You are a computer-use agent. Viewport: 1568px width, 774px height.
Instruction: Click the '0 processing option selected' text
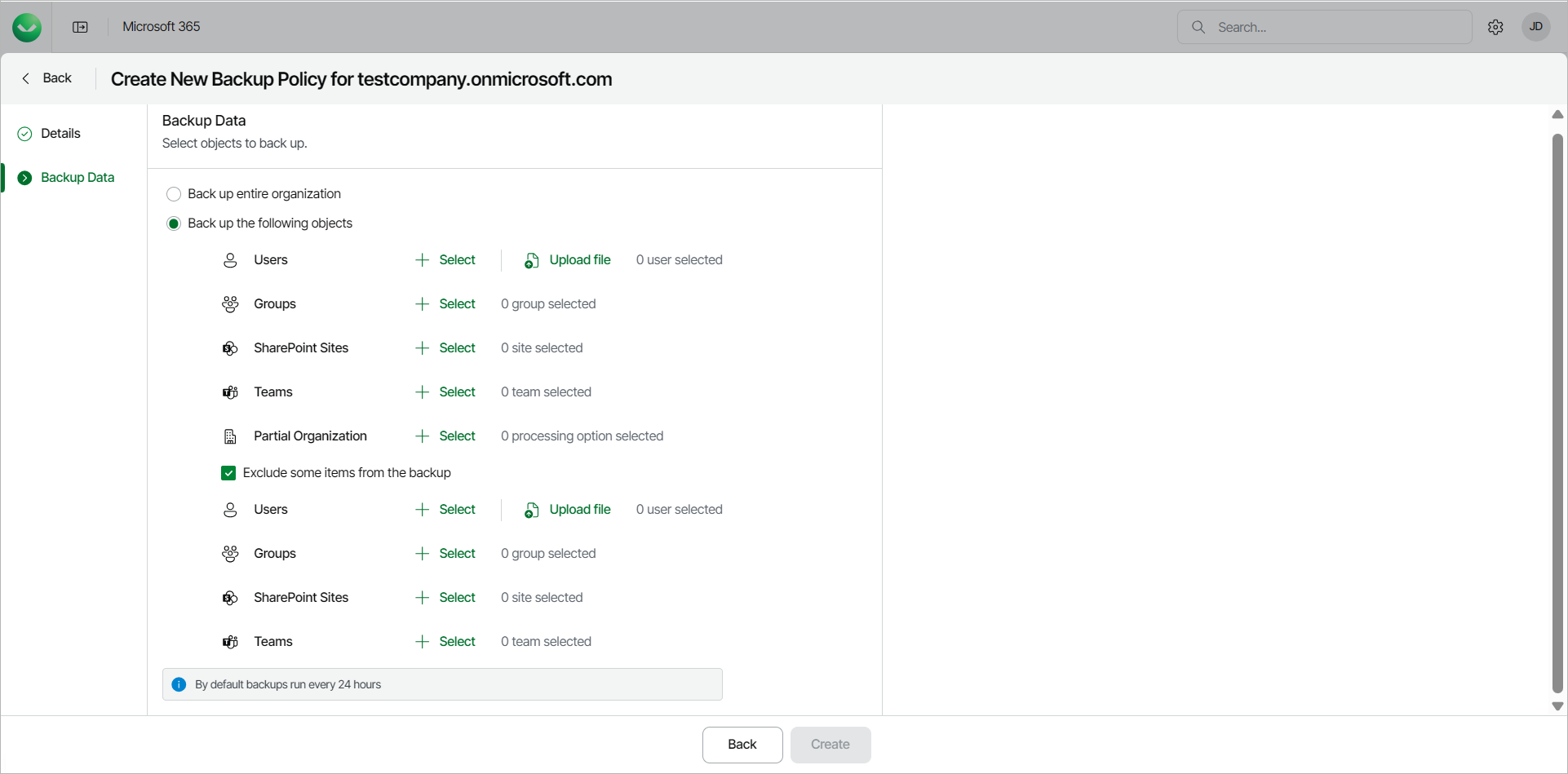tap(582, 436)
